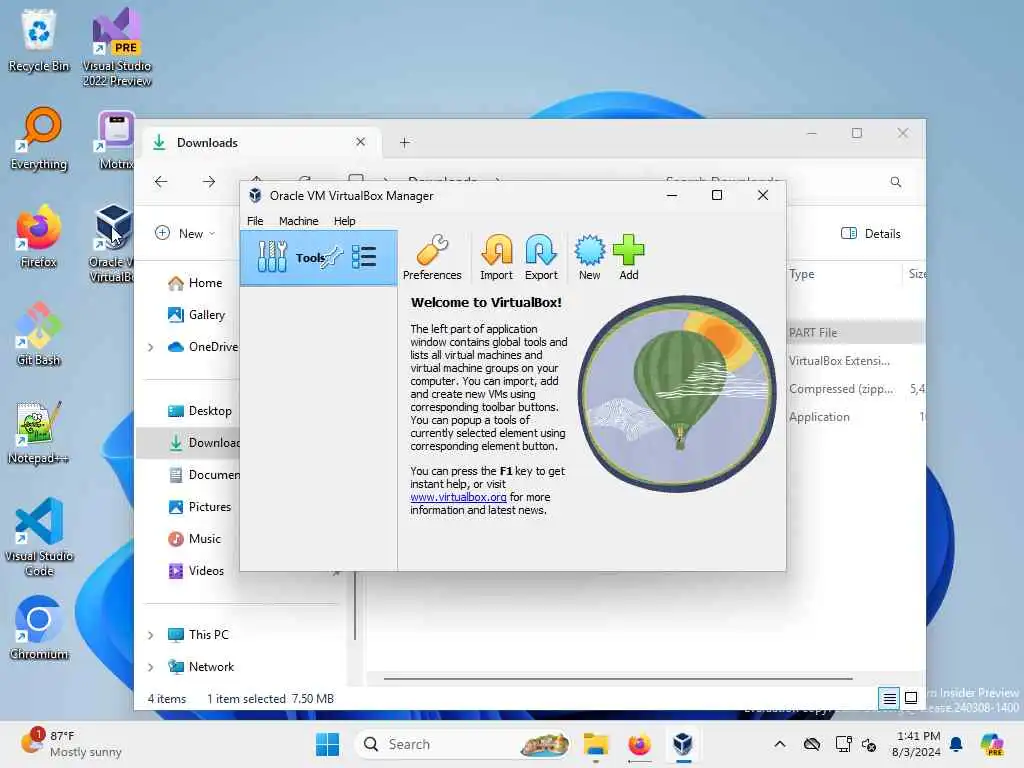The image size is (1024, 768).
Task: Go forward in File Explorer
Action: [209, 182]
